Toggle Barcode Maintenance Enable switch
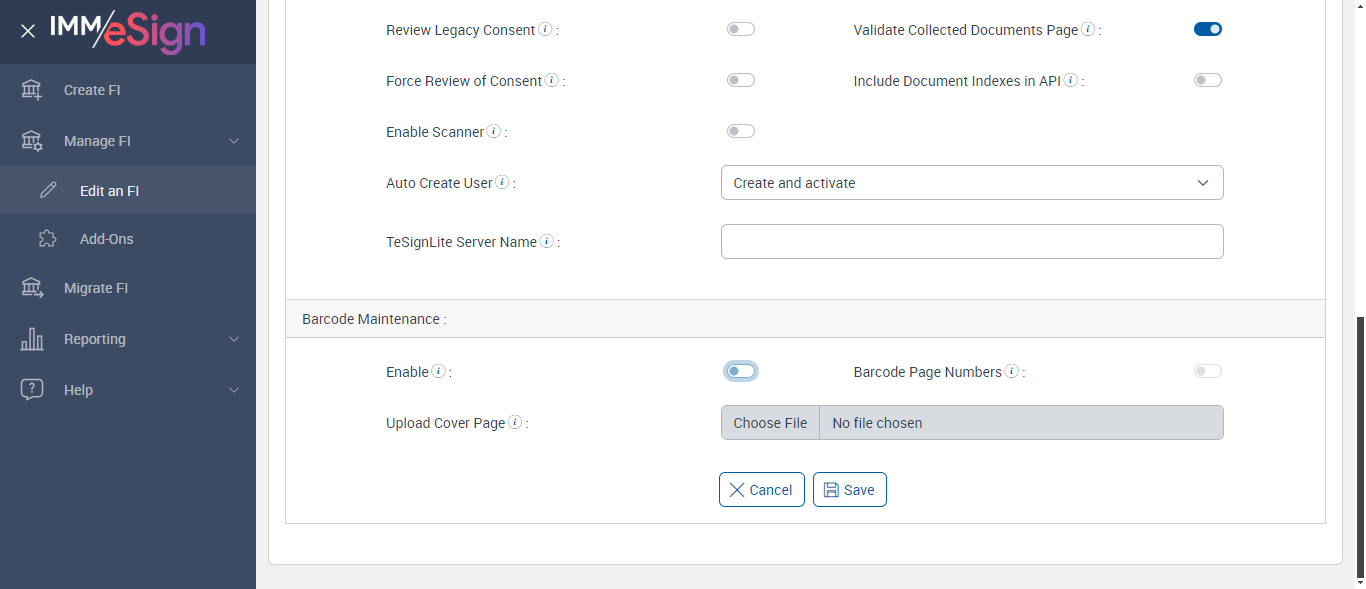The width and height of the screenshot is (1366, 589). click(740, 372)
